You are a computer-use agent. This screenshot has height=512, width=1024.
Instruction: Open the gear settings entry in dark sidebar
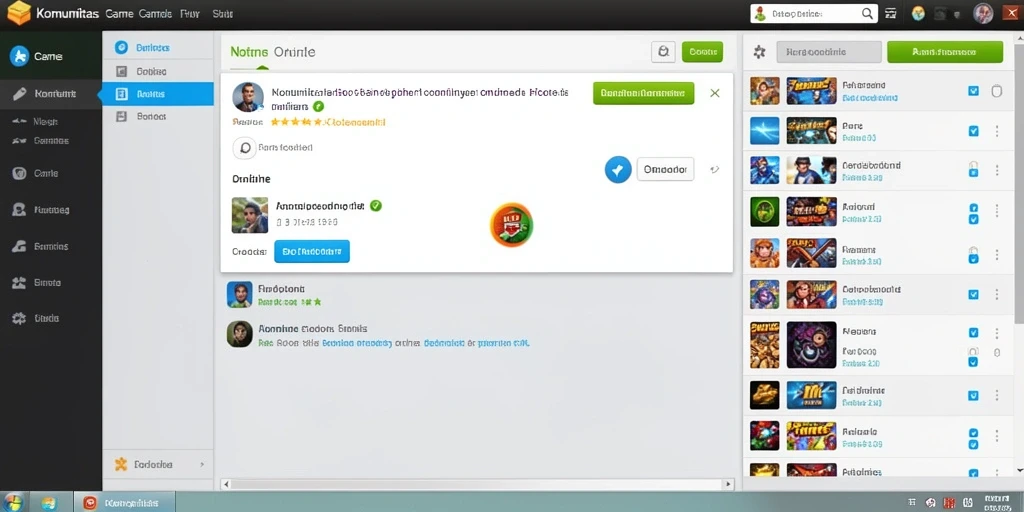point(20,319)
